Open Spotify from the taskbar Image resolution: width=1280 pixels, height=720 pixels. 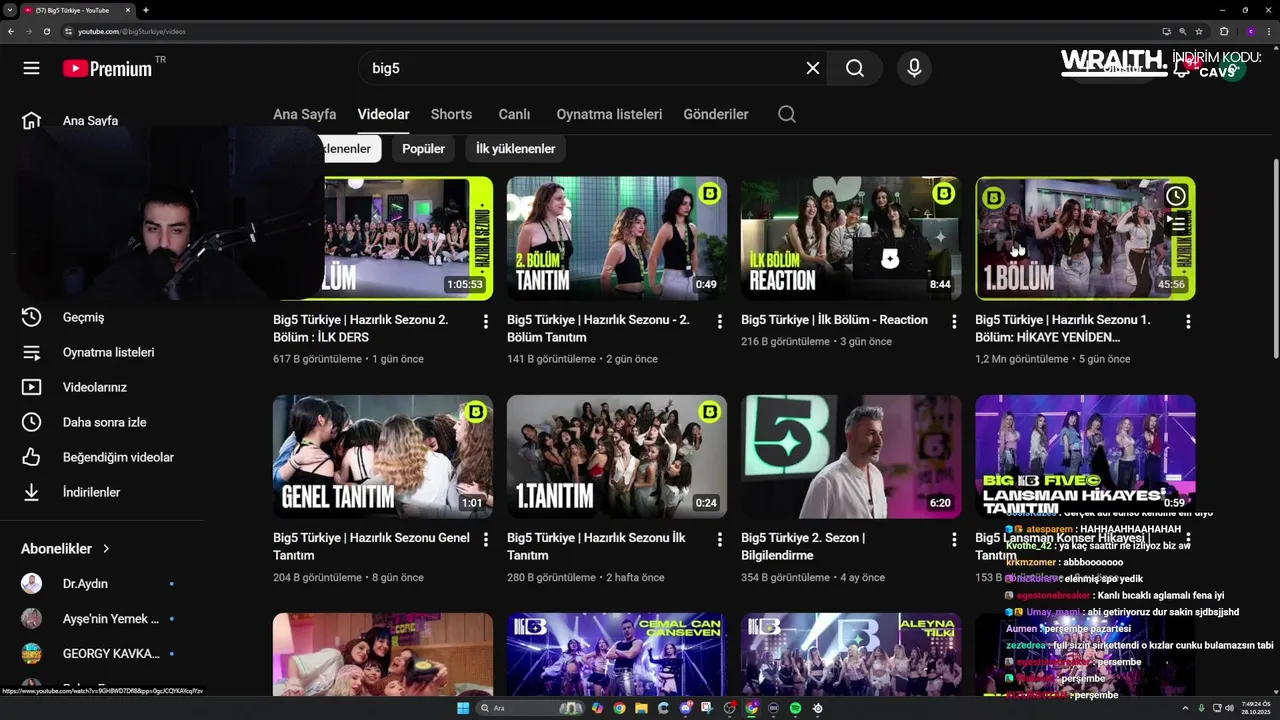pyautogui.click(x=796, y=708)
